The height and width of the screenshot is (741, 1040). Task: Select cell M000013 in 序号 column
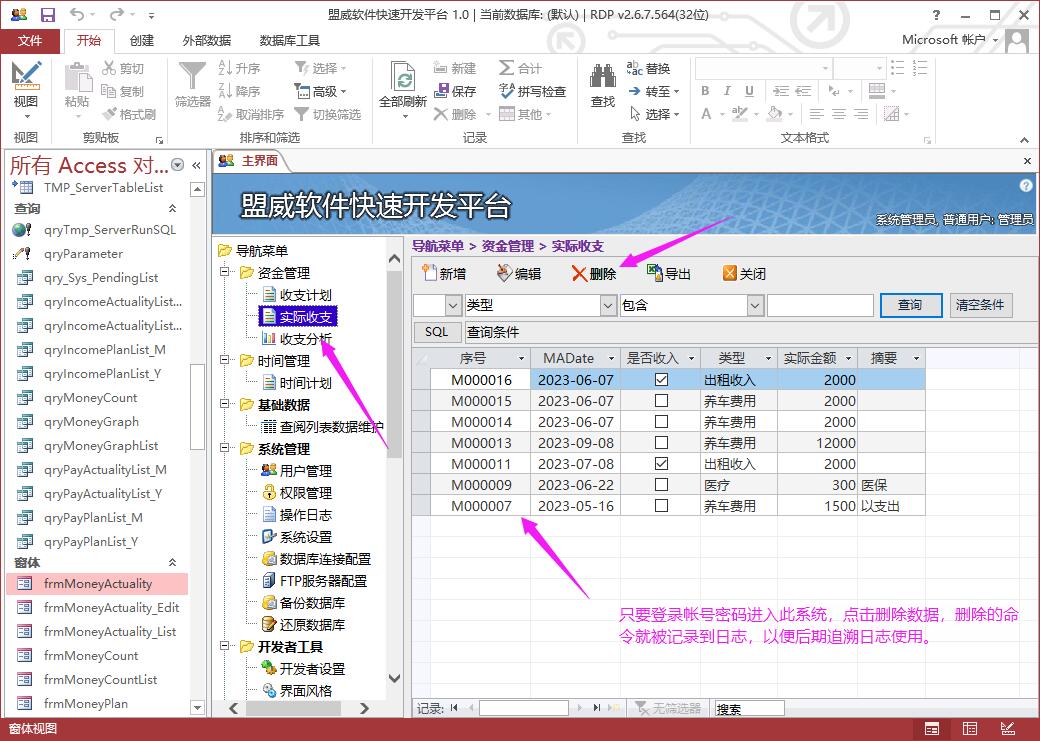coord(481,443)
